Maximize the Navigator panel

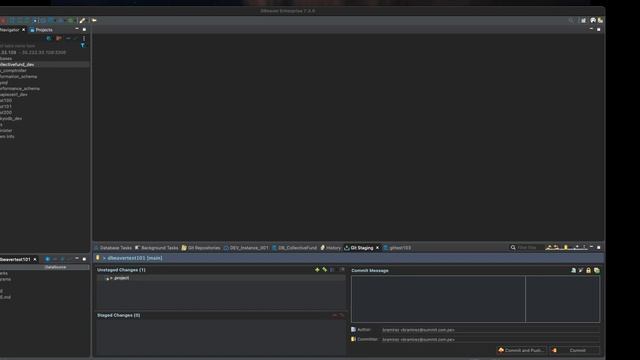tap(84, 29)
